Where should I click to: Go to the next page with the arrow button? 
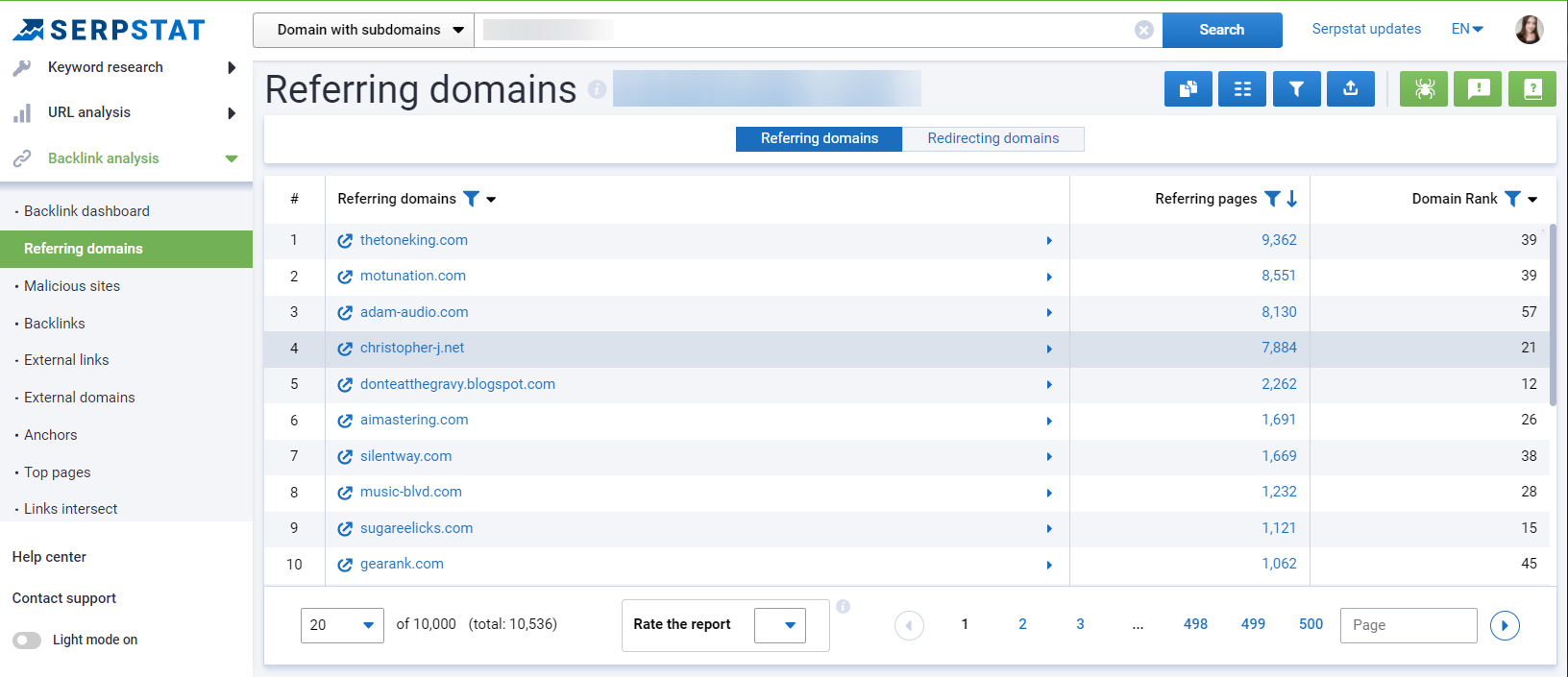click(x=1505, y=625)
